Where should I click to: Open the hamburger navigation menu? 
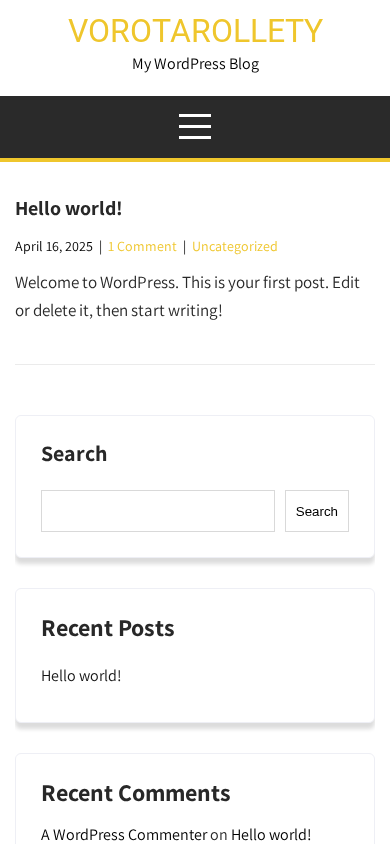(195, 126)
